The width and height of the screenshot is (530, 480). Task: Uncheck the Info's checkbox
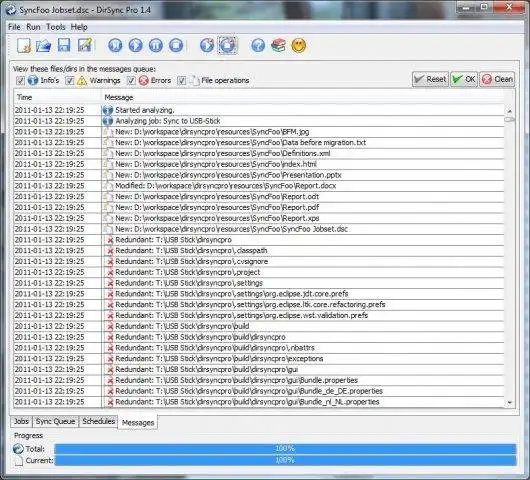(20, 80)
